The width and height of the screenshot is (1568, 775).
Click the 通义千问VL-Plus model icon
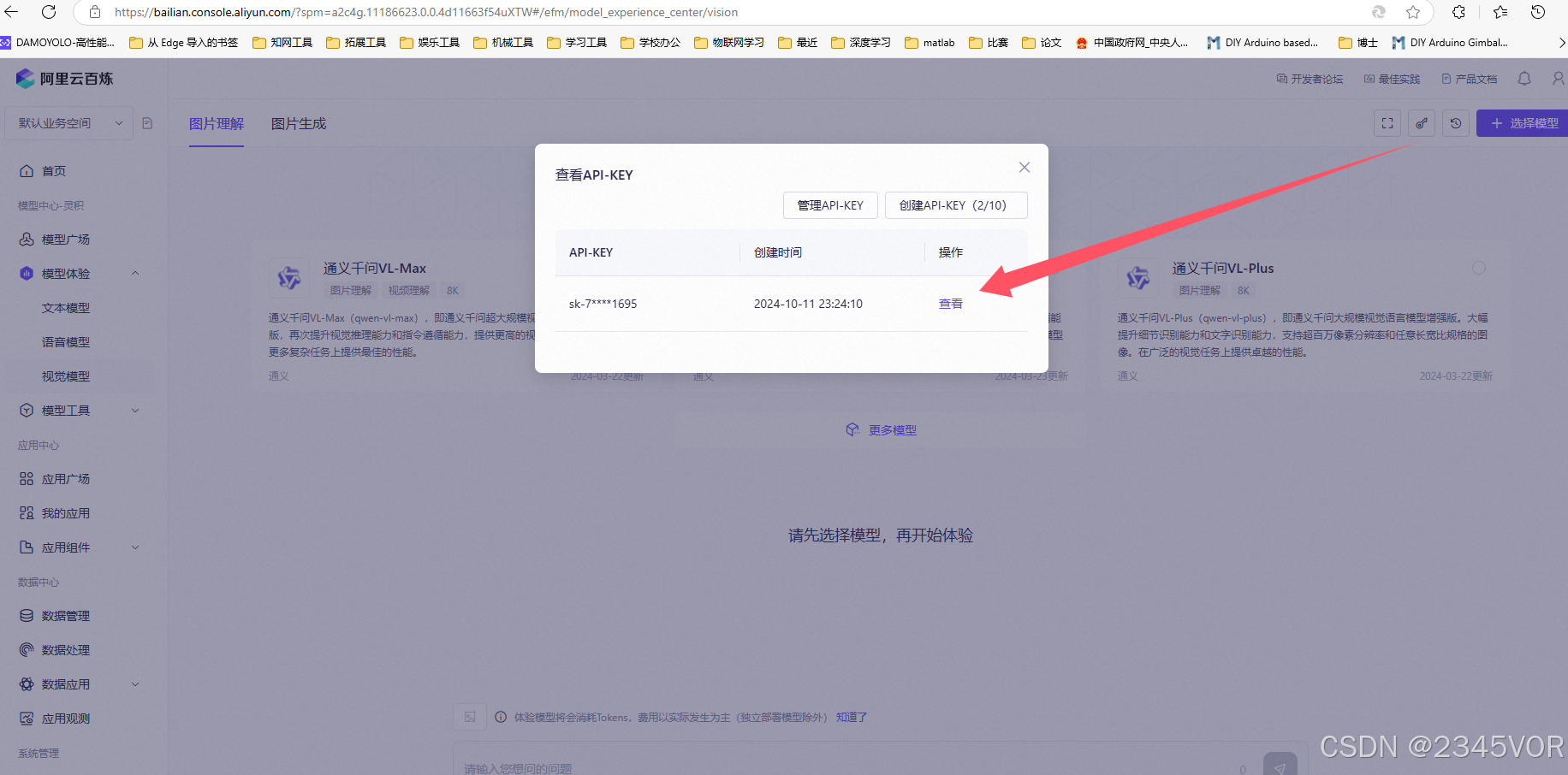(1138, 278)
